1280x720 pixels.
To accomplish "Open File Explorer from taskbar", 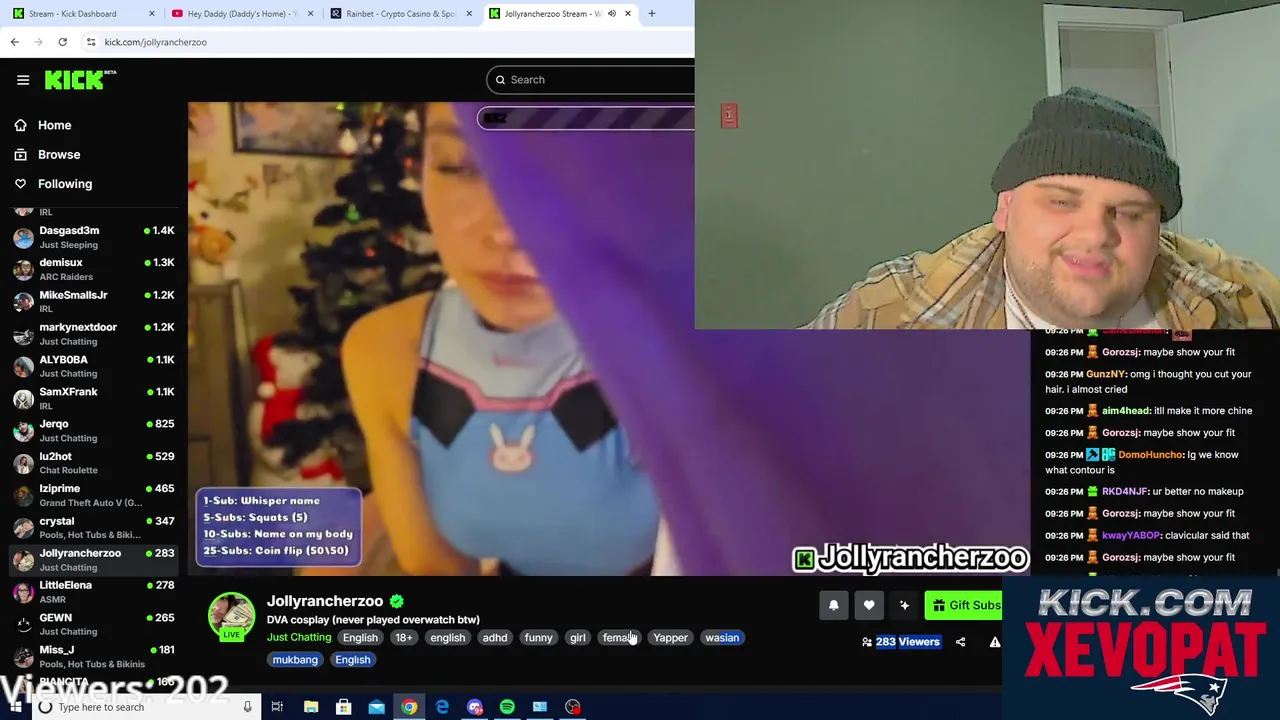I will [x=311, y=707].
